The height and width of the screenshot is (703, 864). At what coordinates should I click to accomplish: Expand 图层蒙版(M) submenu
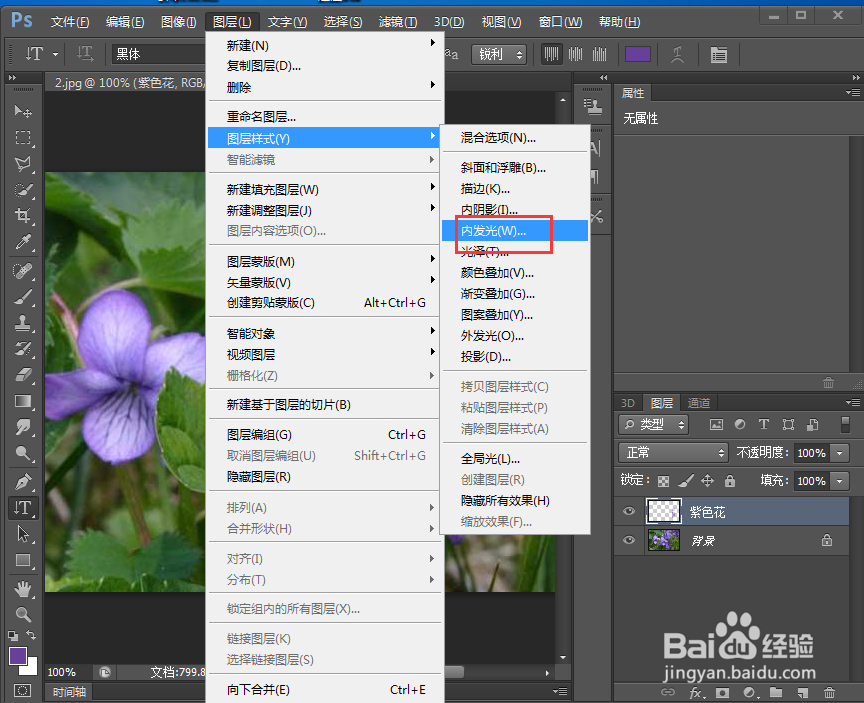[325, 261]
